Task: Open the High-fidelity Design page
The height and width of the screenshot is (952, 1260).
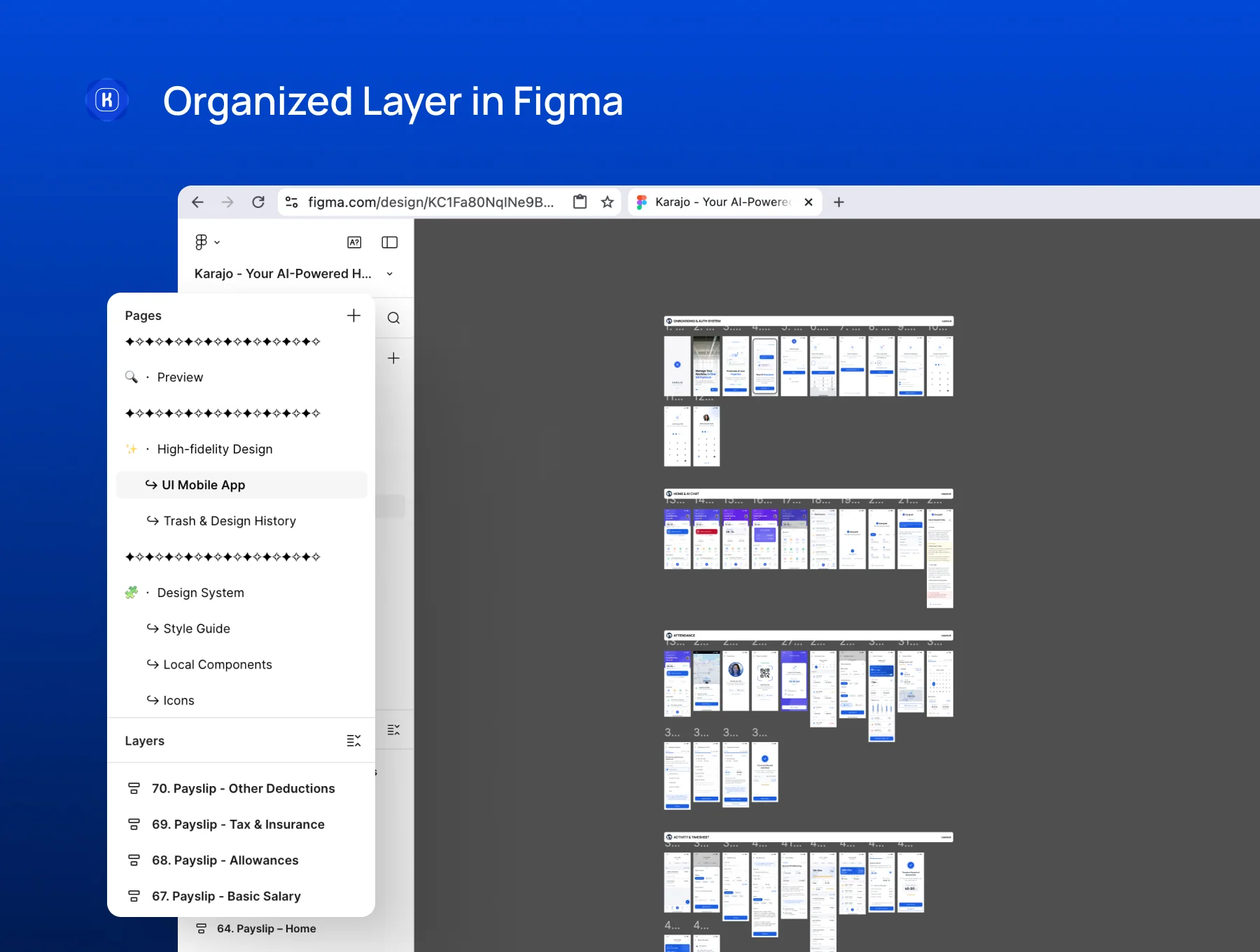Action: [x=241, y=449]
